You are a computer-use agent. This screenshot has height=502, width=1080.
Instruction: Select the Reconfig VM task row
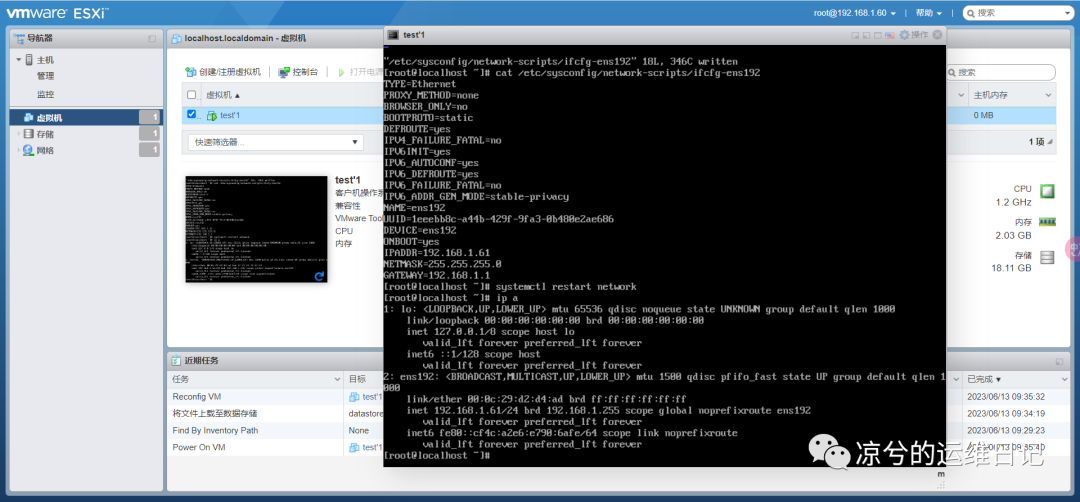(x=196, y=397)
